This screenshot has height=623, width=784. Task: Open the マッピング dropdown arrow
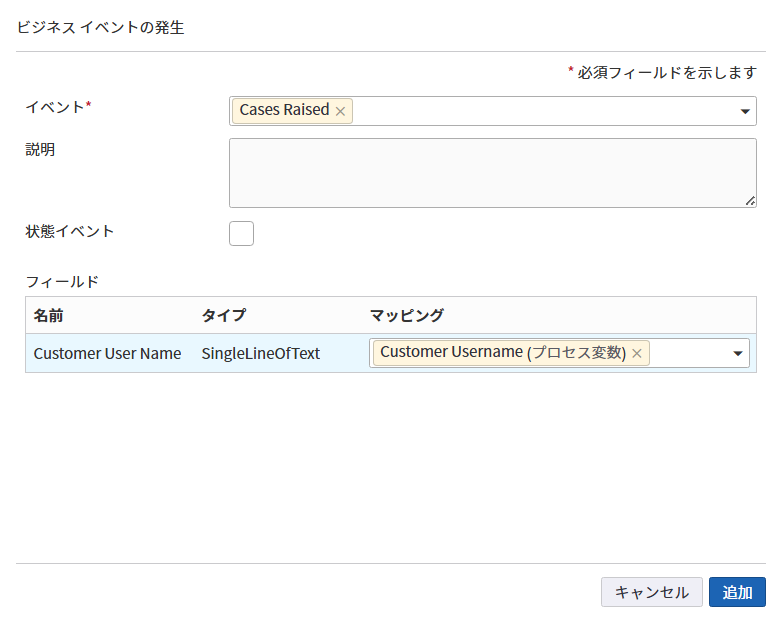click(738, 353)
